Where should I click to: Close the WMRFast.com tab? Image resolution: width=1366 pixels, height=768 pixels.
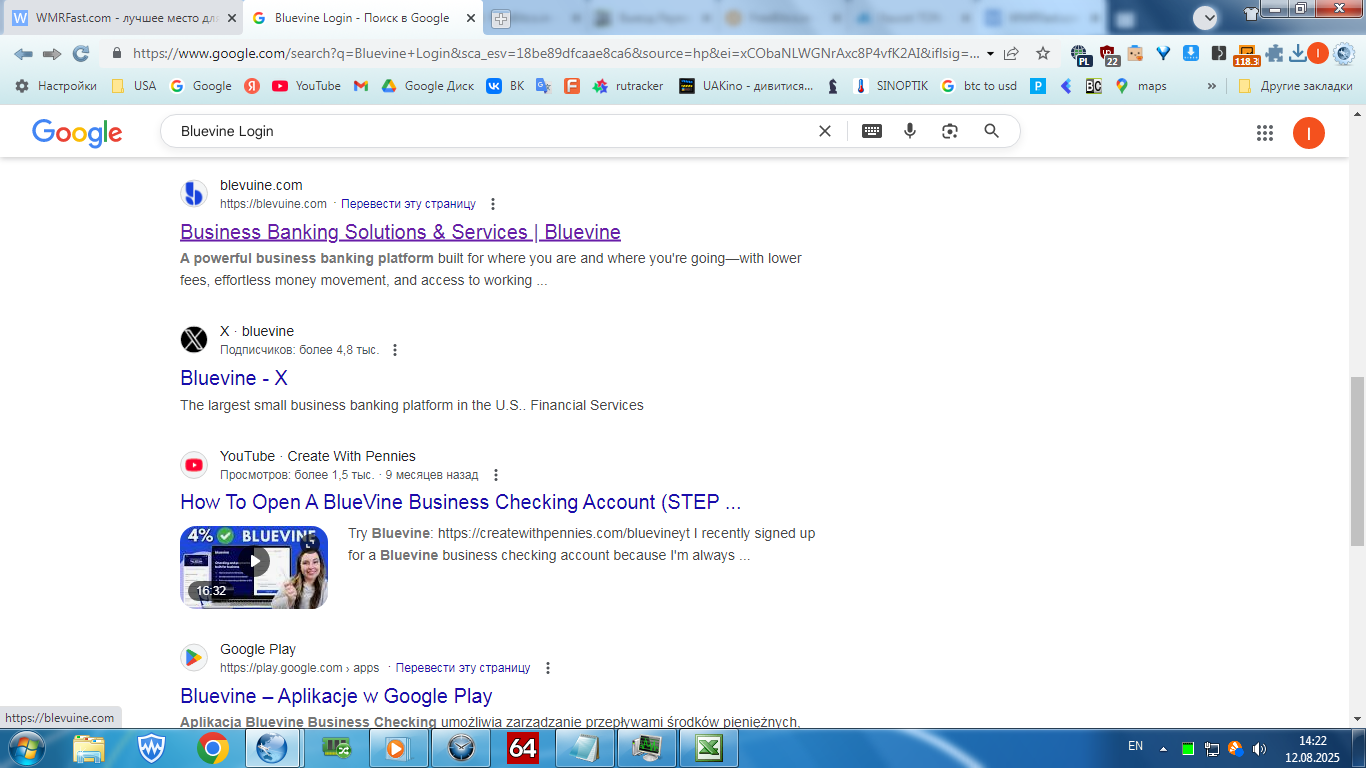(231, 18)
